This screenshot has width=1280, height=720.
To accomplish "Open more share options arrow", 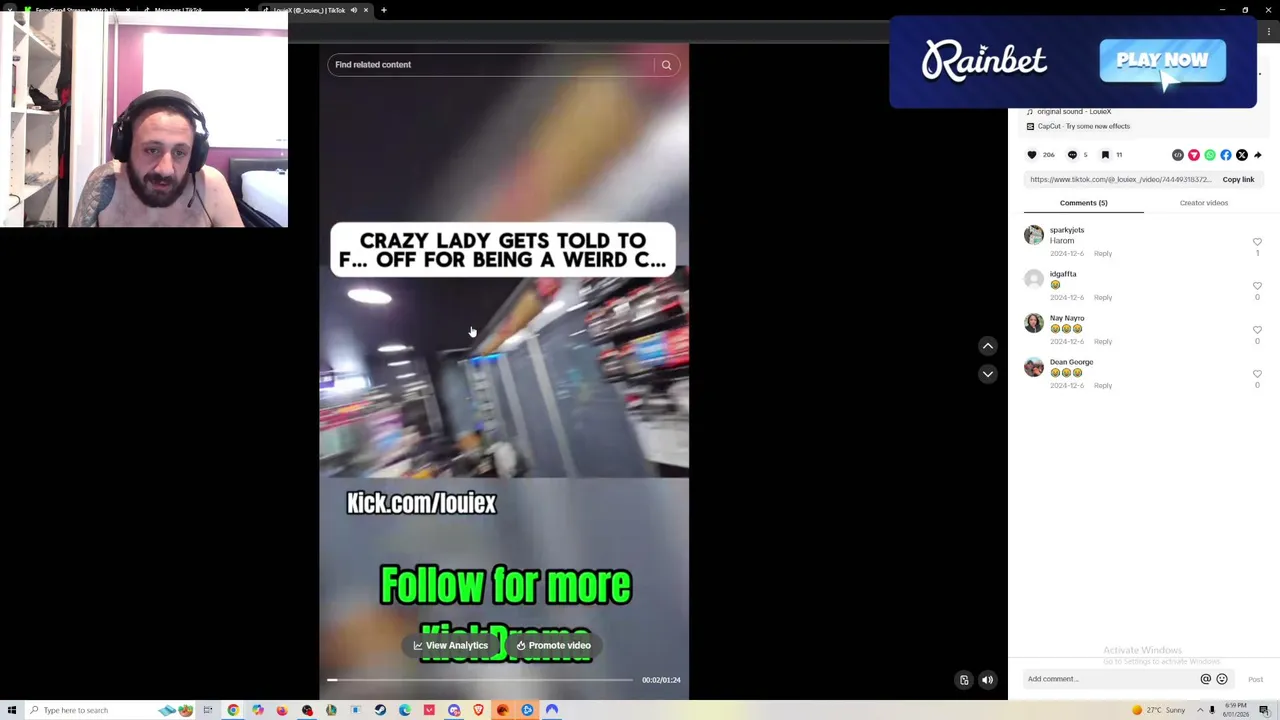I will pyautogui.click(x=1258, y=155).
